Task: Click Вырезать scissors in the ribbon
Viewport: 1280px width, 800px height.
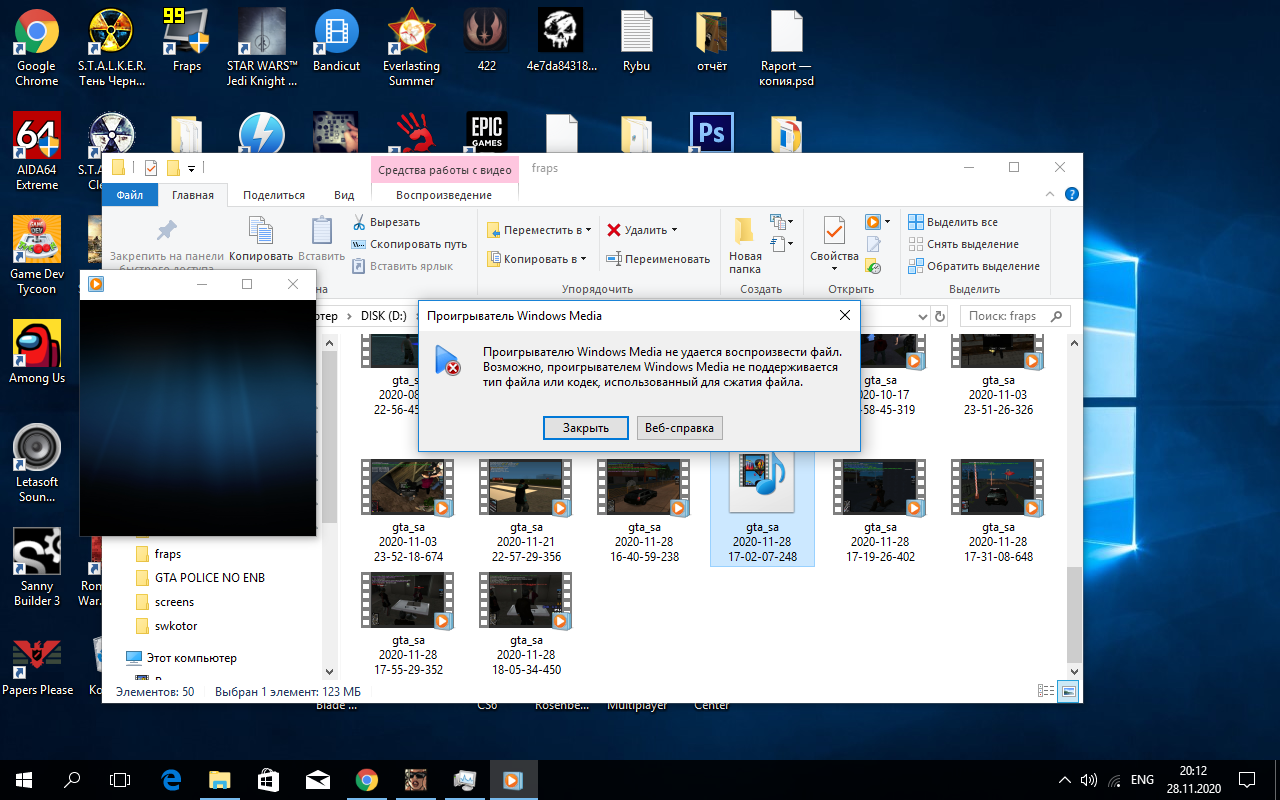Action: (387, 222)
